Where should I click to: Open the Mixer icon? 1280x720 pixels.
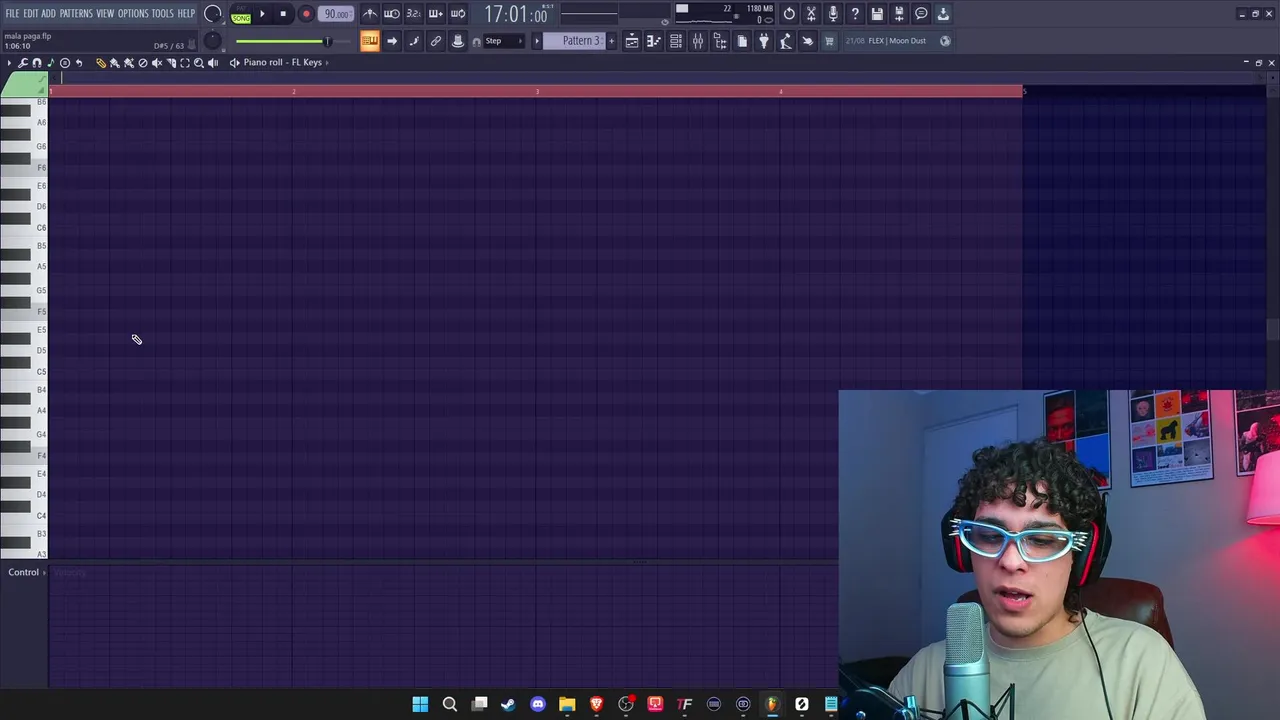coord(698,41)
